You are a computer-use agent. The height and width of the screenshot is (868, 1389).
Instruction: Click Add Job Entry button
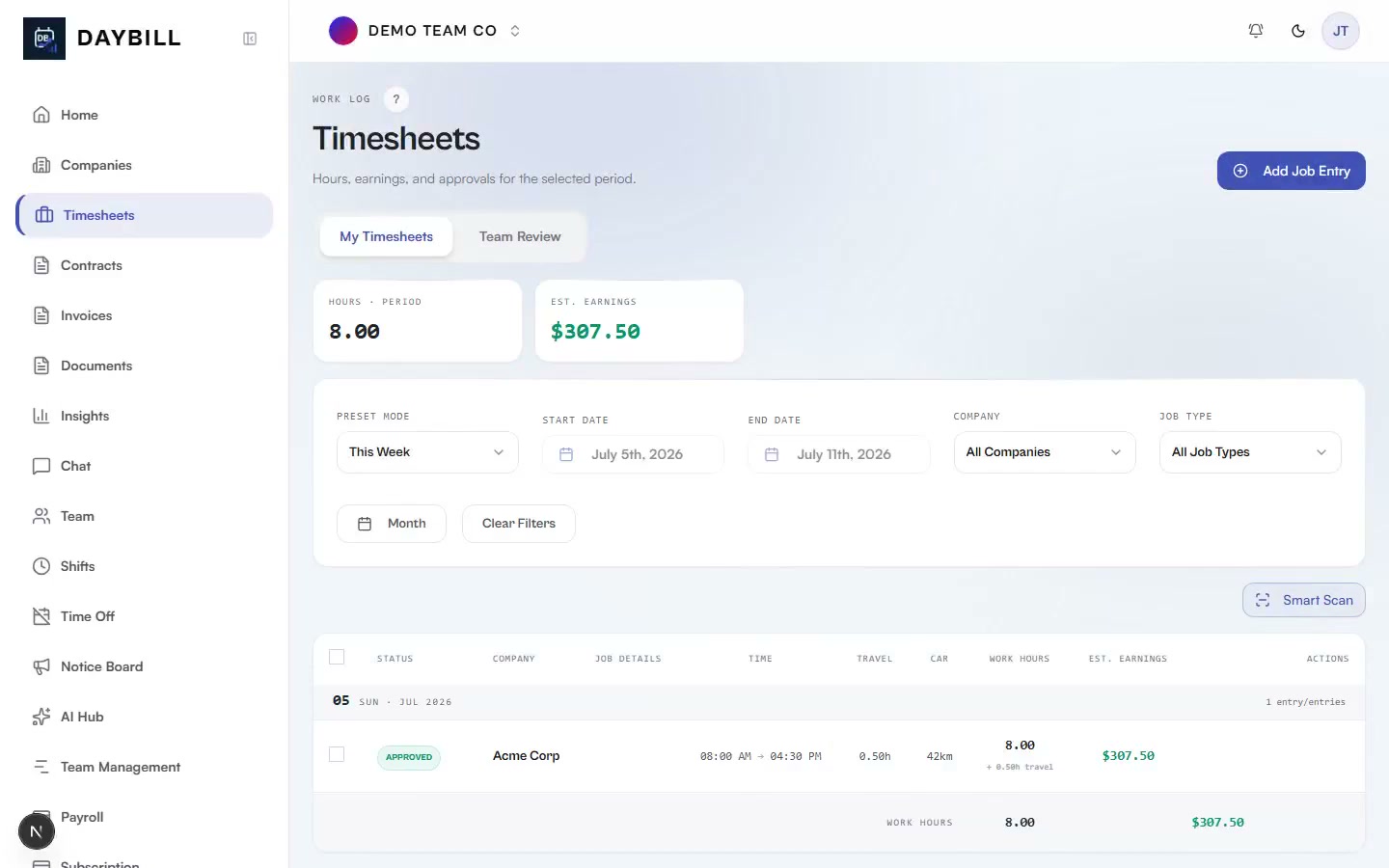click(x=1292, y=171)
